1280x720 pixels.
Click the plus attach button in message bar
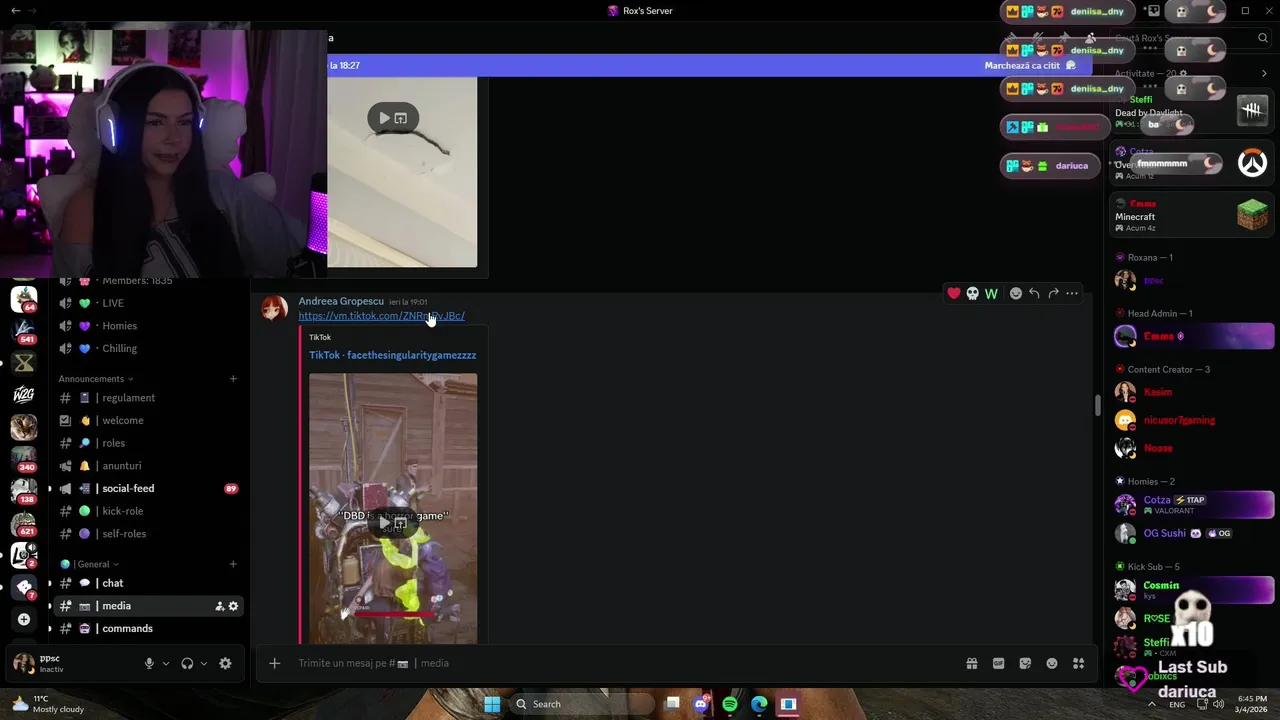point(274,663)
